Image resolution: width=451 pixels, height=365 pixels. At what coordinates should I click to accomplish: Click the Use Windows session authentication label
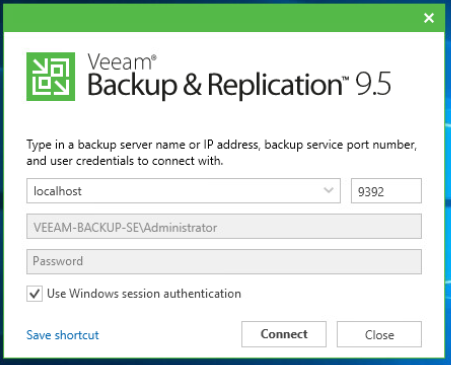(x=144, y=294)
